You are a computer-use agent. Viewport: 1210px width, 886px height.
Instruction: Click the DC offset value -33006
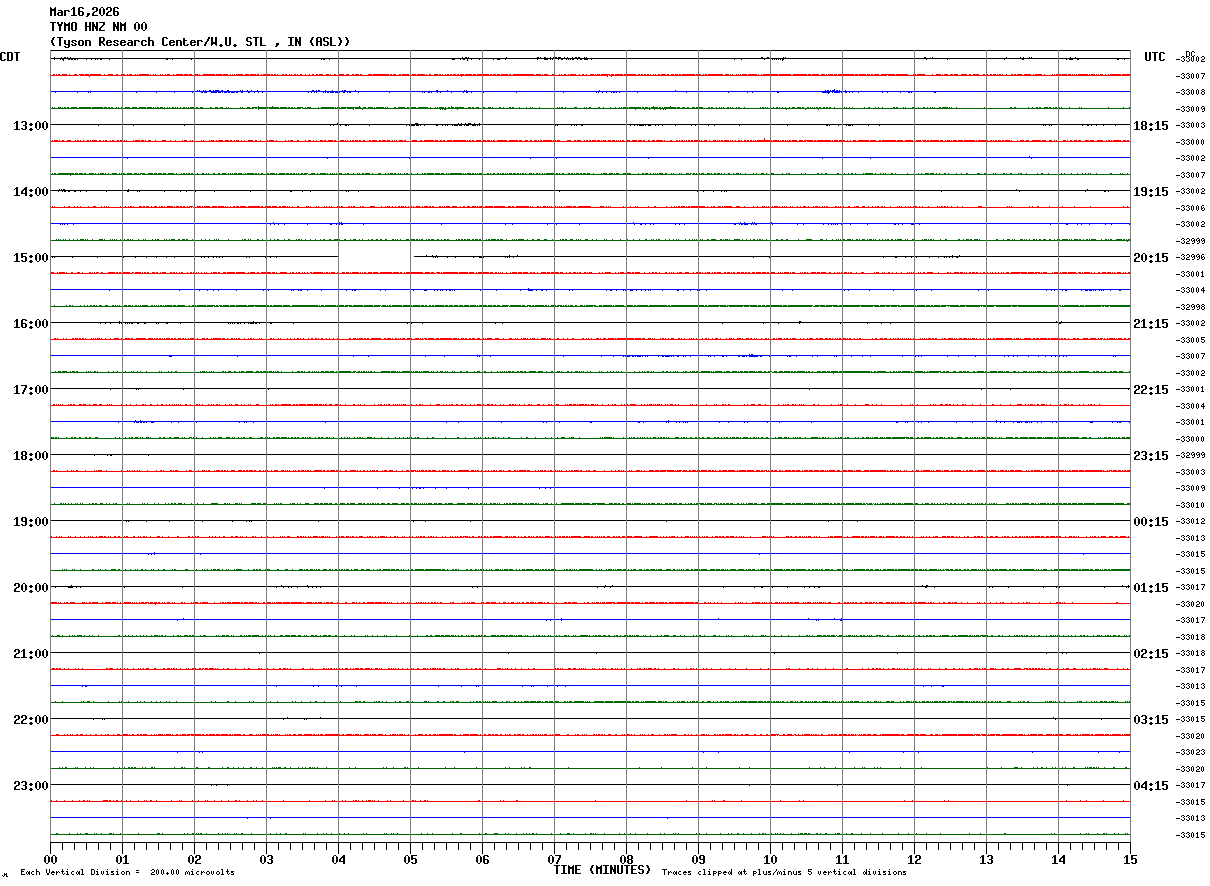pyautogui.click(x=1191, y=208)
